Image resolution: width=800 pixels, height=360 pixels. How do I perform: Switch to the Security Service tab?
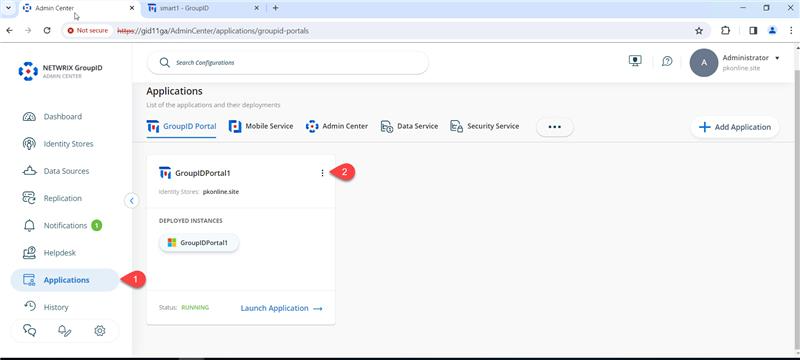click(485, 126)
